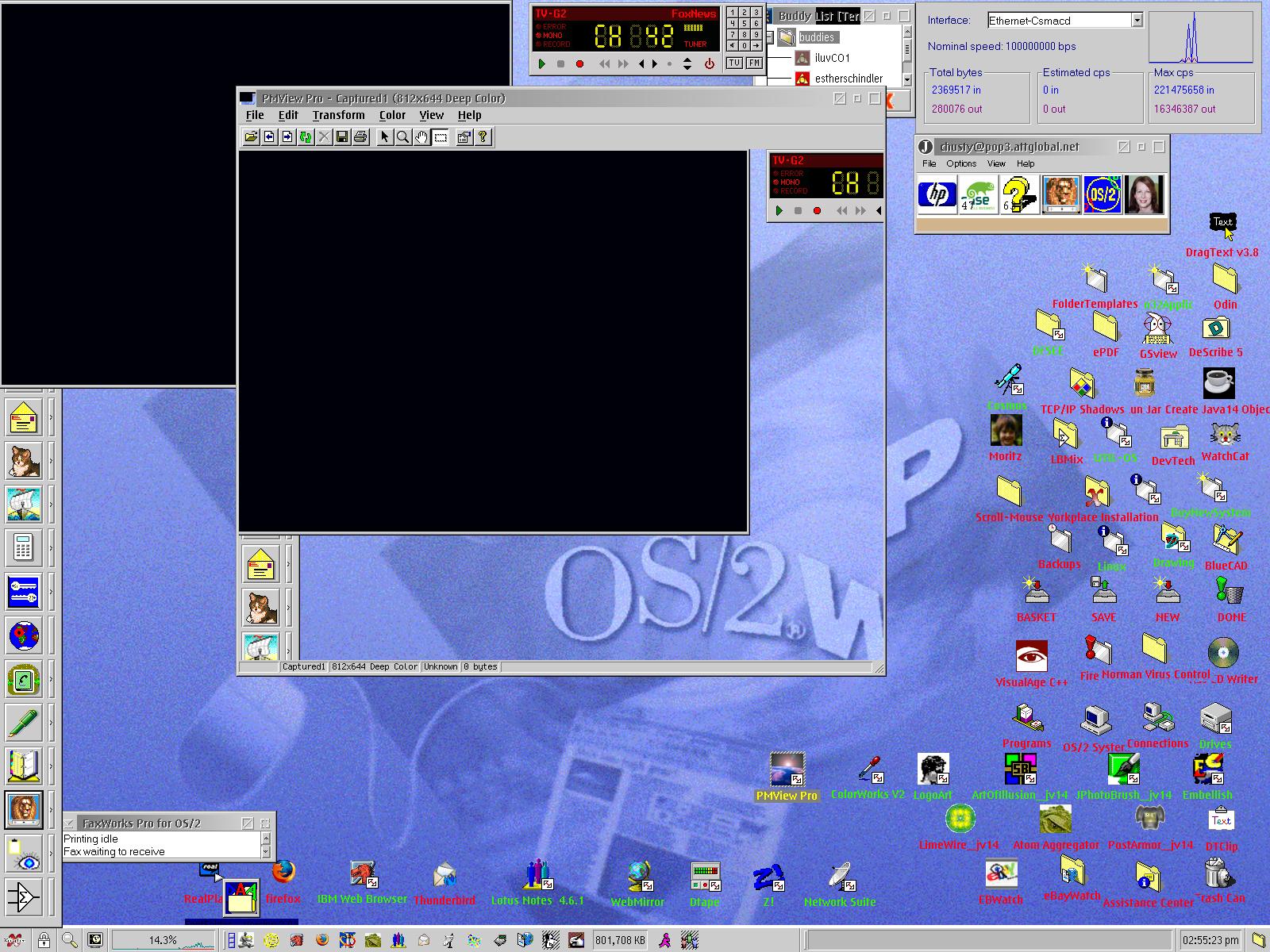
Task: Click the next image icon in PMView toolbar
Action: [287, 137]
